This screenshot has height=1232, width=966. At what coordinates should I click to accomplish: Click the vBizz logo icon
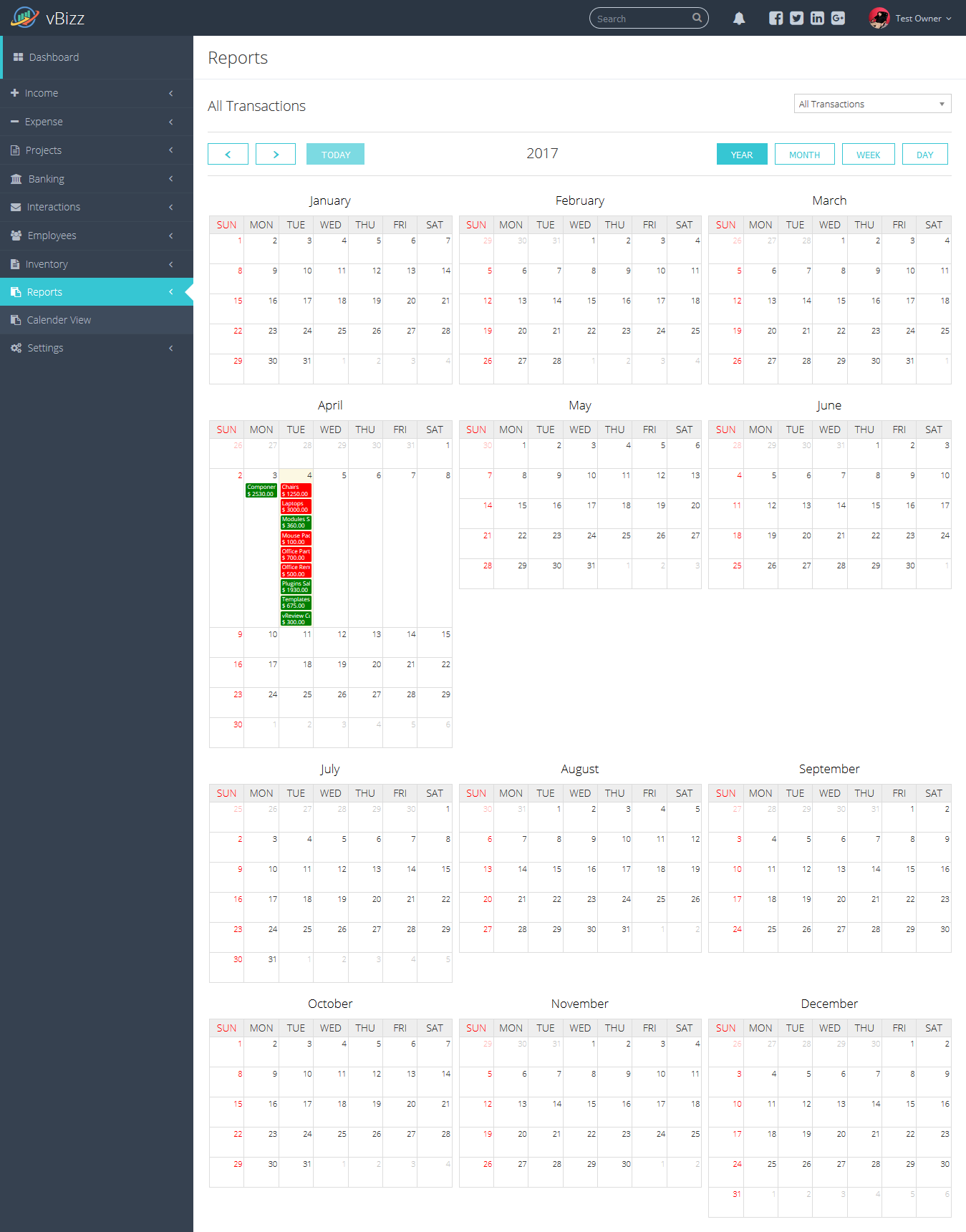25,17
